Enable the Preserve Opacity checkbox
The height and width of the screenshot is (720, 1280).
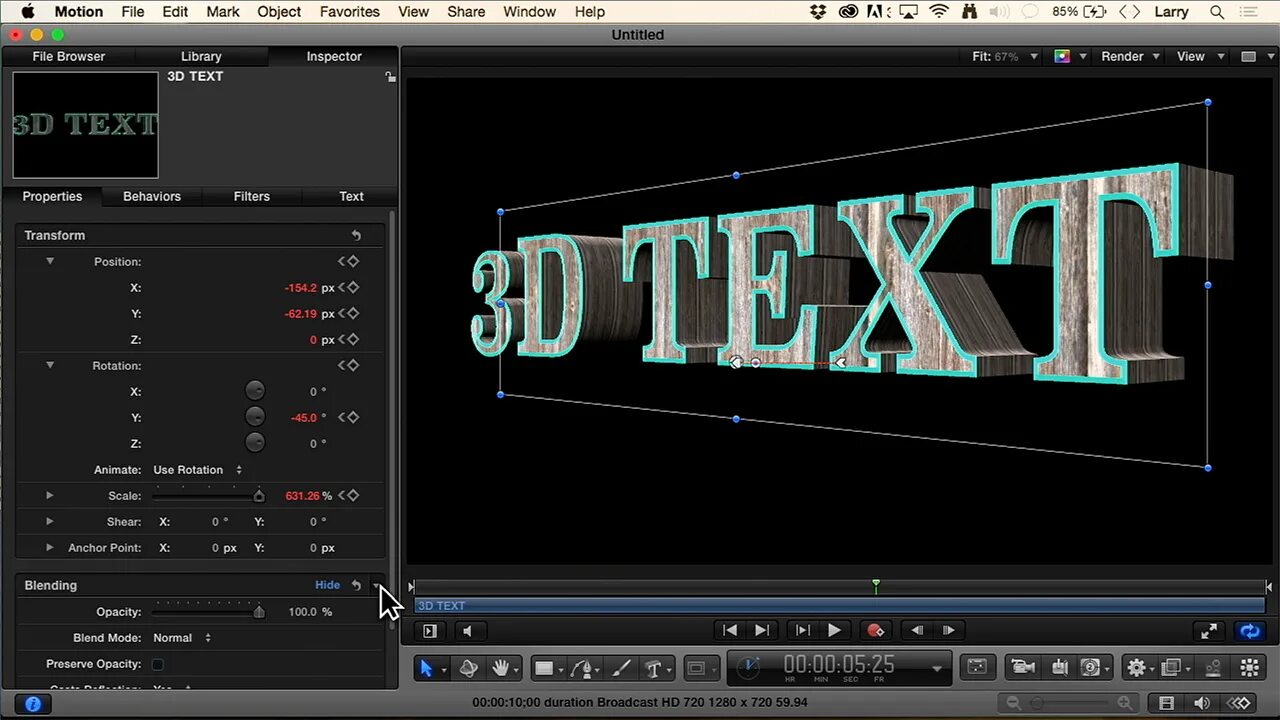(157, 664)
